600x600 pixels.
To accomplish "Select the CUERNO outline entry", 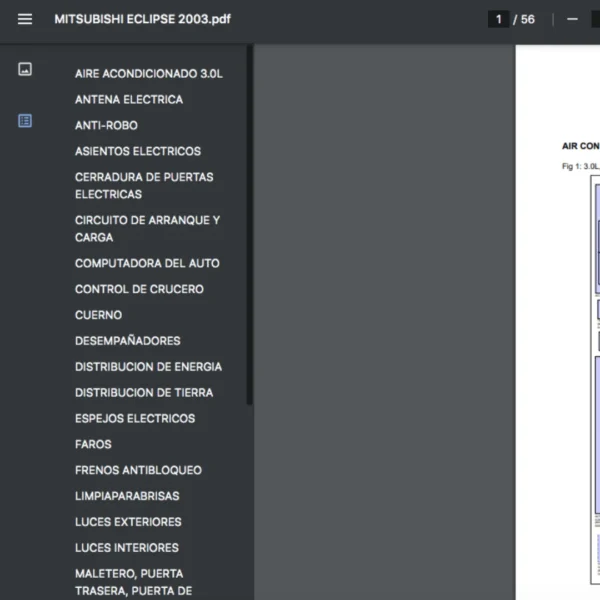I will (98, 315).
